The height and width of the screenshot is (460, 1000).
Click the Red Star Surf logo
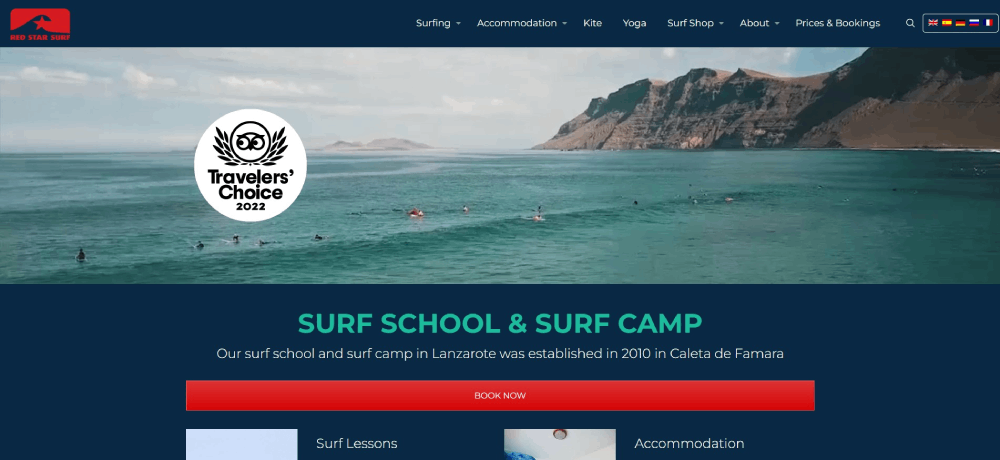coord(40,24)
